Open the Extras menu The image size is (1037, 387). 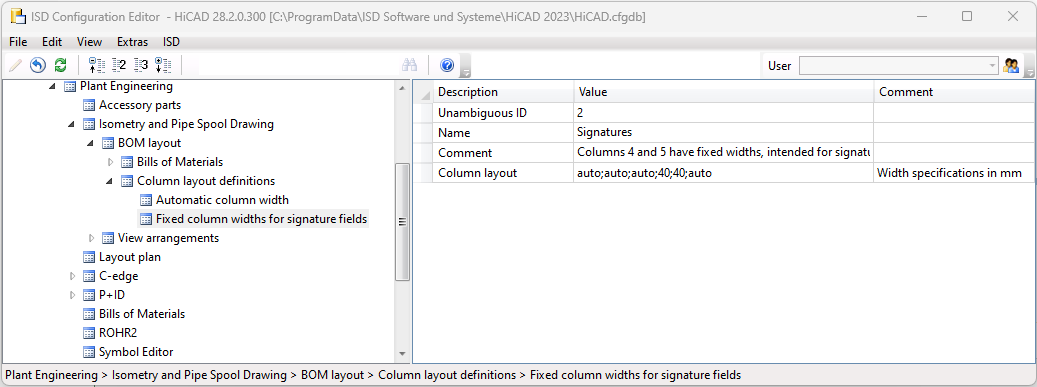tap(132, 42)
